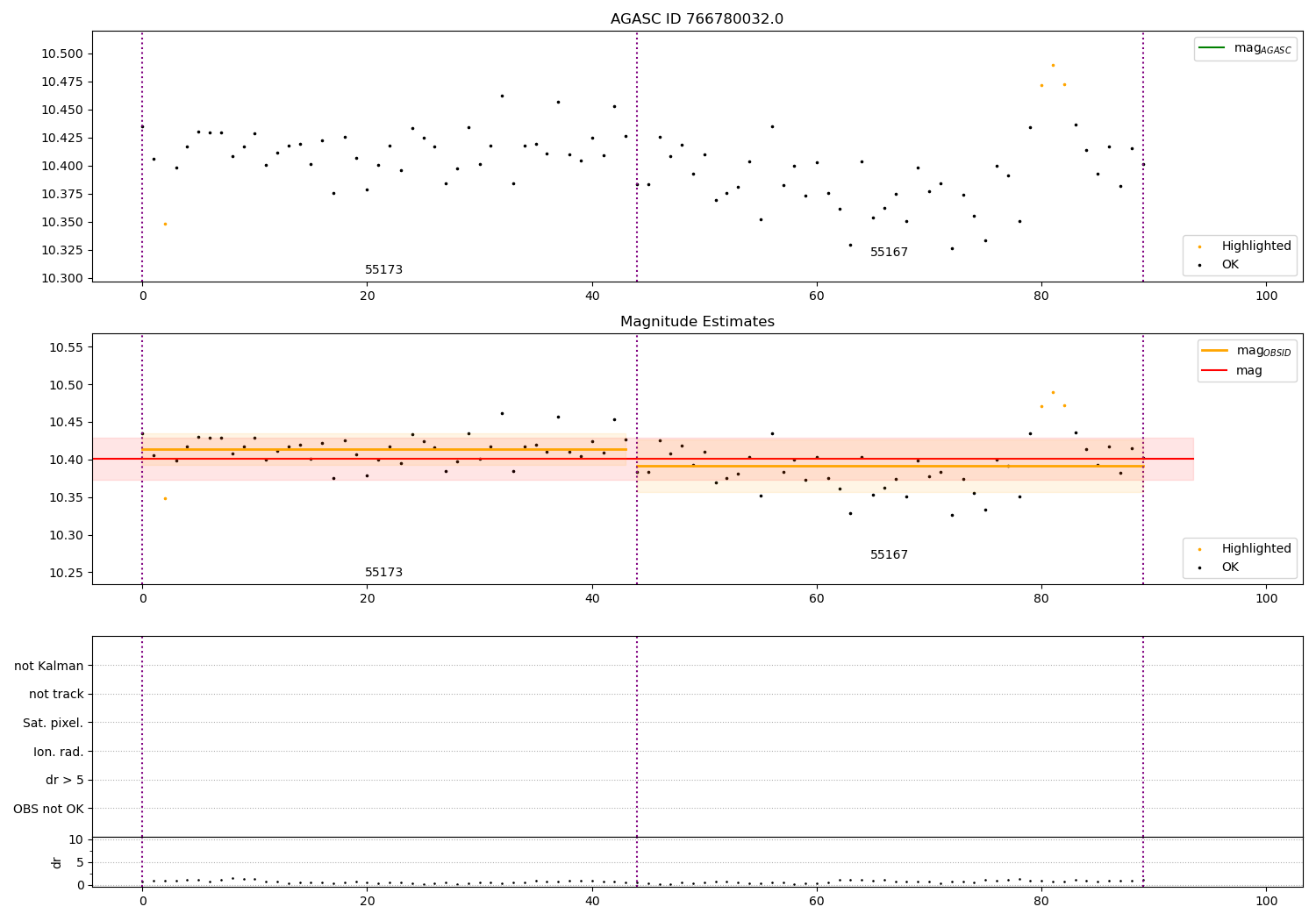
Task: Click the 10.300 tick label on top plot
Action: 62,278
